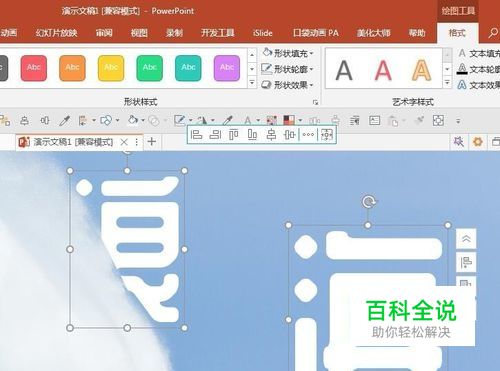Viewport: 500px width, 371px height.
Task: Expand the 形状效果 dropdown arrow
Action: click(312, 85)
